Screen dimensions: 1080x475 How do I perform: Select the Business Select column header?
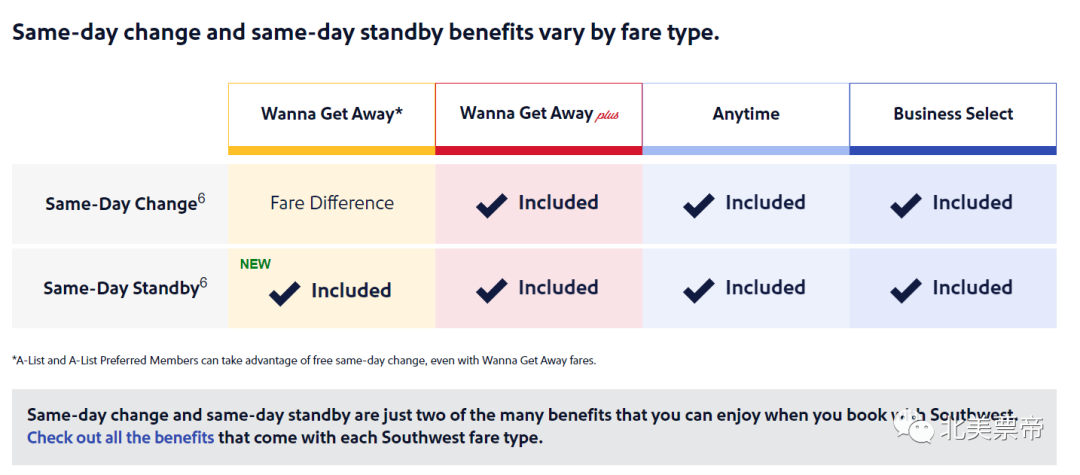pyautogui.click(x=953, y=114)
